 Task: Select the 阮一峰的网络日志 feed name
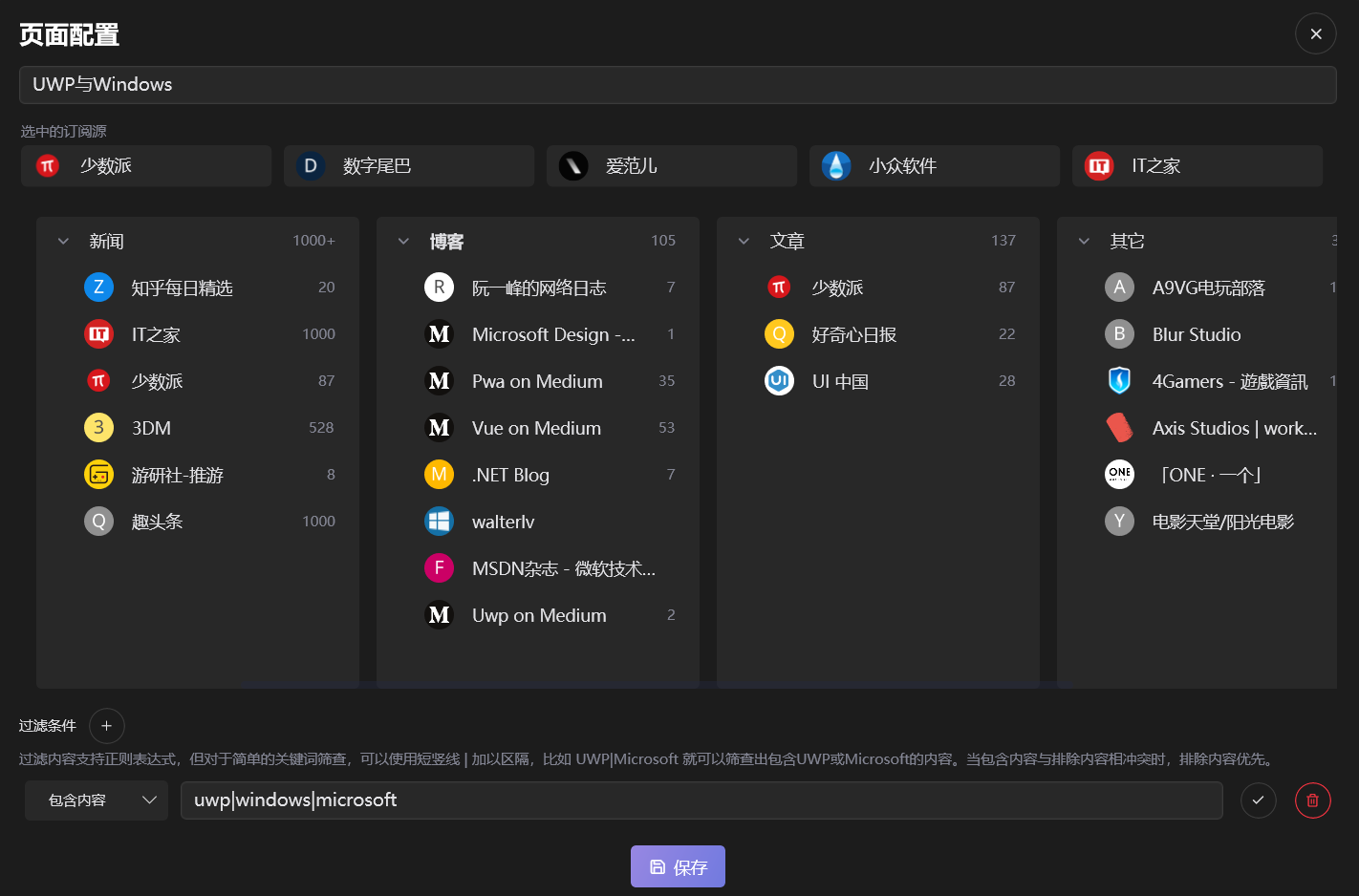(x=539, y=288)
